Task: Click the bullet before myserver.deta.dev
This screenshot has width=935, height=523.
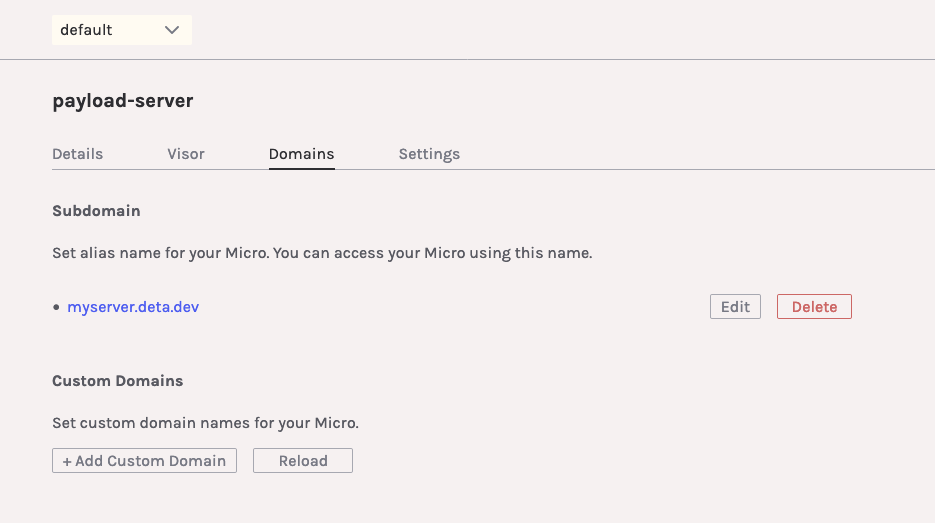Action: coord(57,308)
